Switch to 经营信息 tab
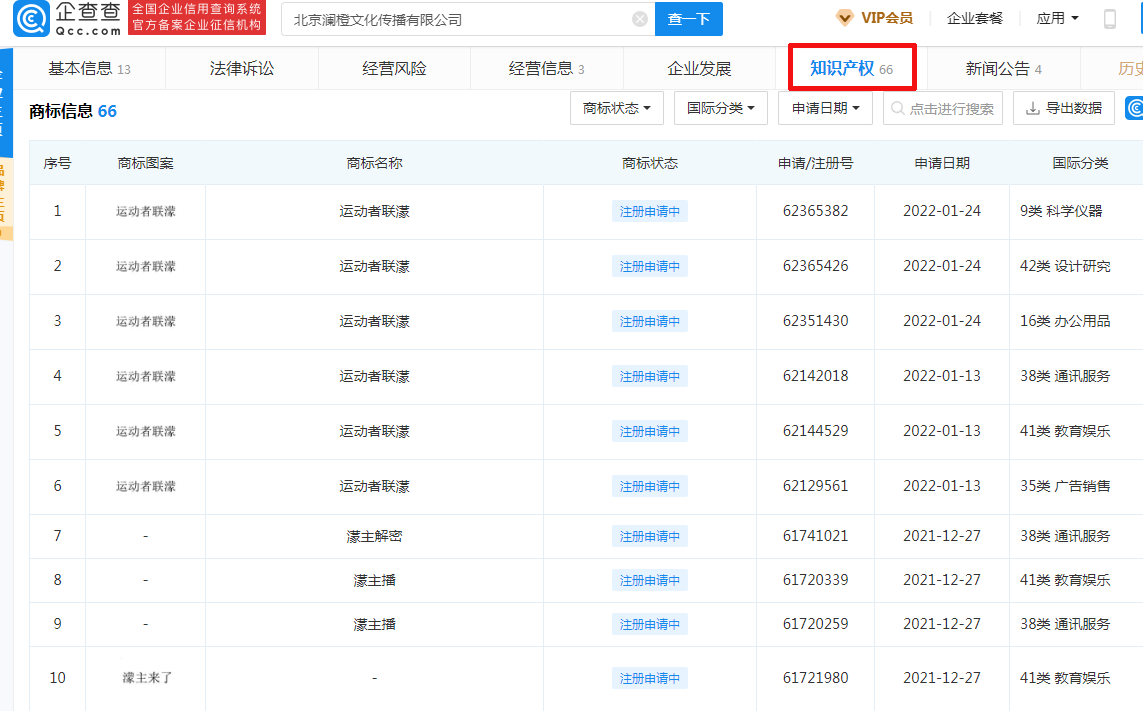Image resolution: width=1143 pixels, height=711 pixels. click(547, 69)
